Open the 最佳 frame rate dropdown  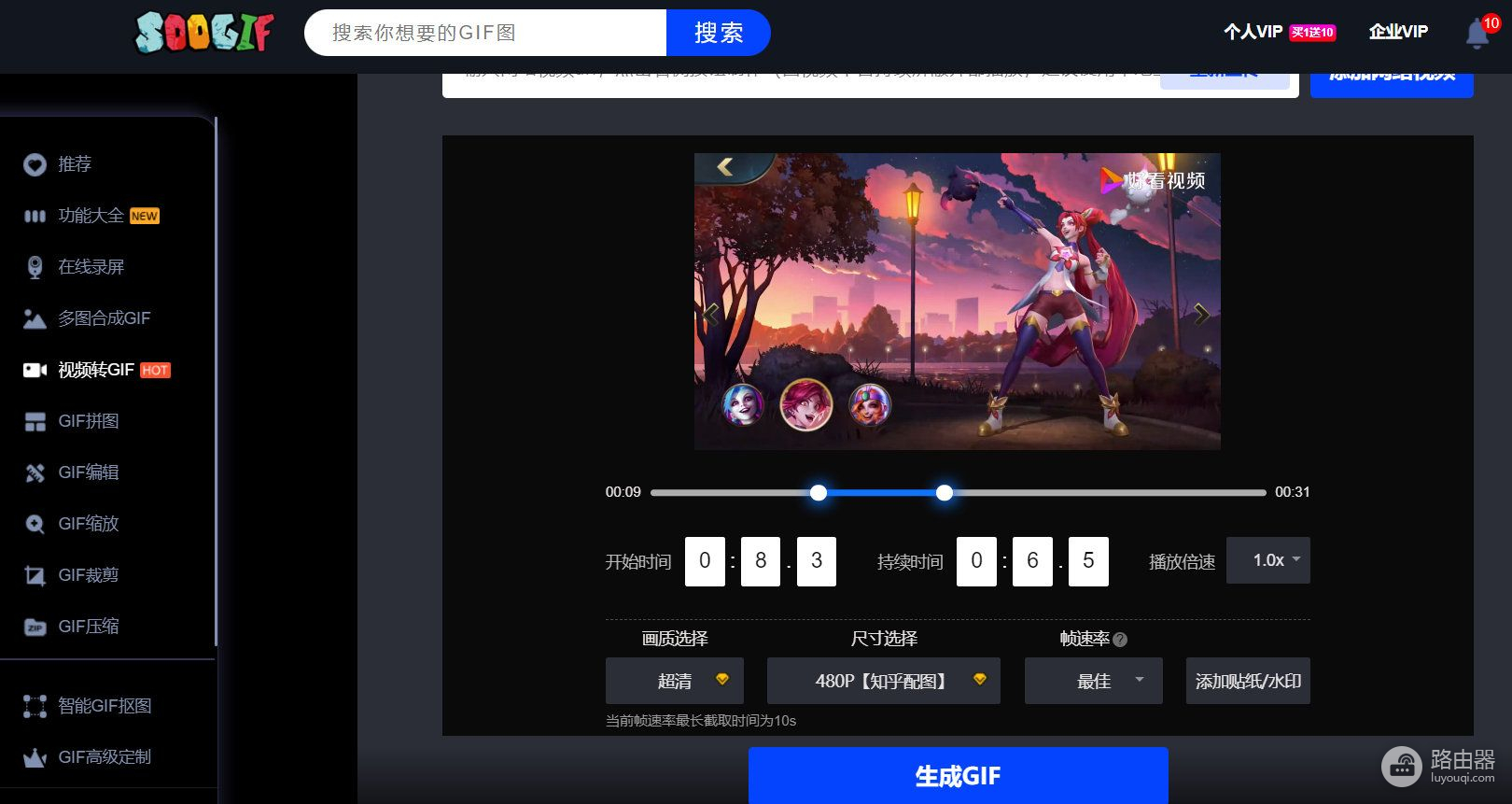pos(1093,681)
